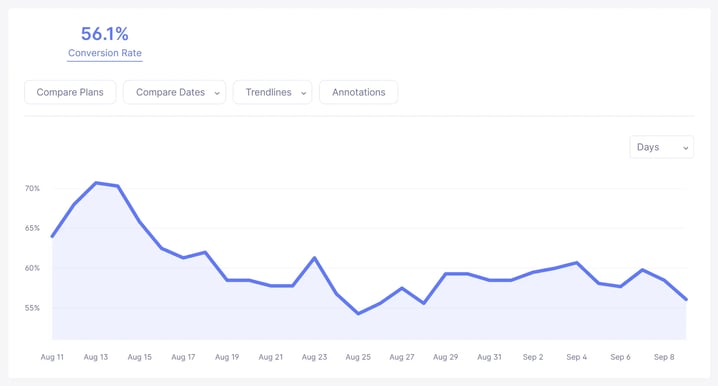
Task: Click the Aug 21 axis label
Action: click(271, 357)
